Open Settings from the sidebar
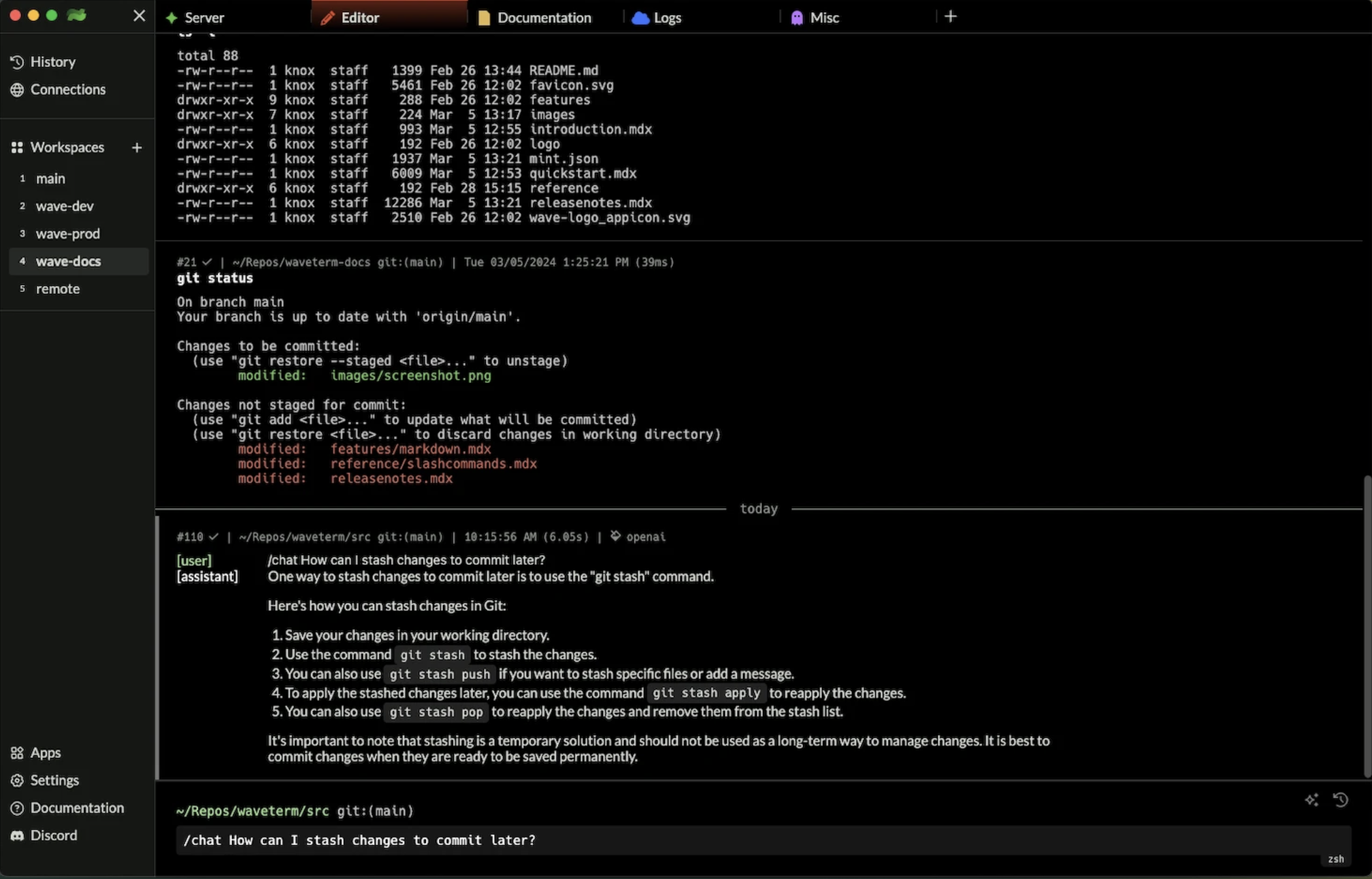Screen dimensions: 1372x879 point(45,780)
